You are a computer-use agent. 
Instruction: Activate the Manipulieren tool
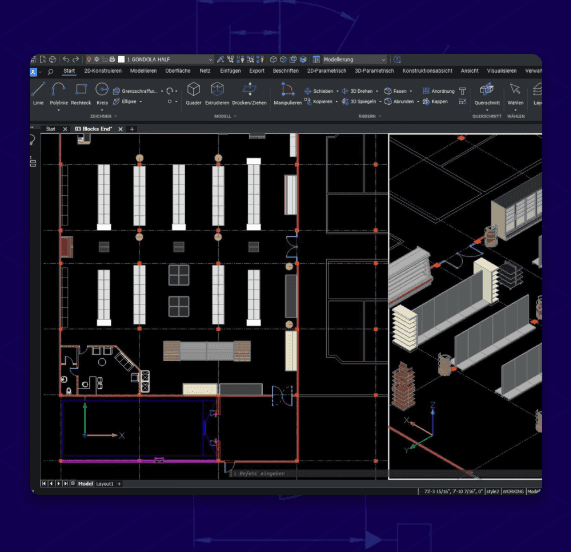288,94
